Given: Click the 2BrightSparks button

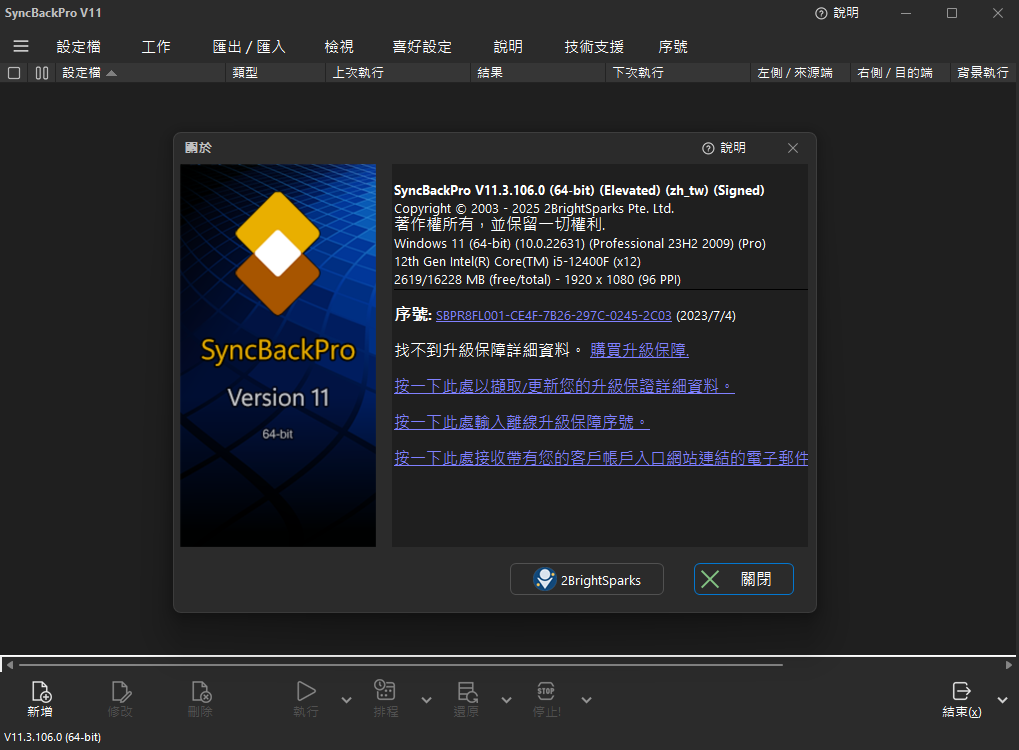Looking at the screenshot, I should 587,579.
